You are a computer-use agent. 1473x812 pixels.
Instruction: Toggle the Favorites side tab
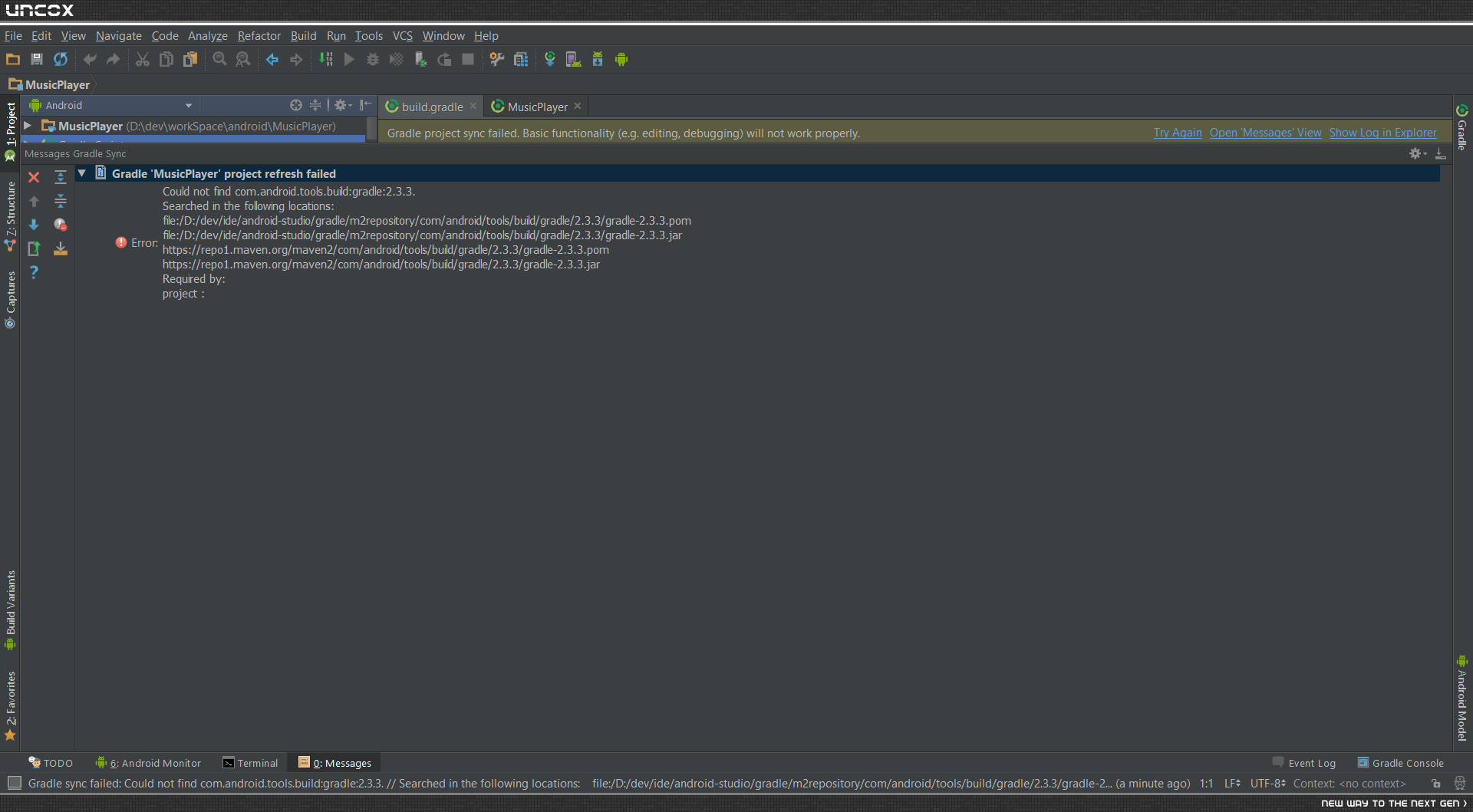[10, 706]
